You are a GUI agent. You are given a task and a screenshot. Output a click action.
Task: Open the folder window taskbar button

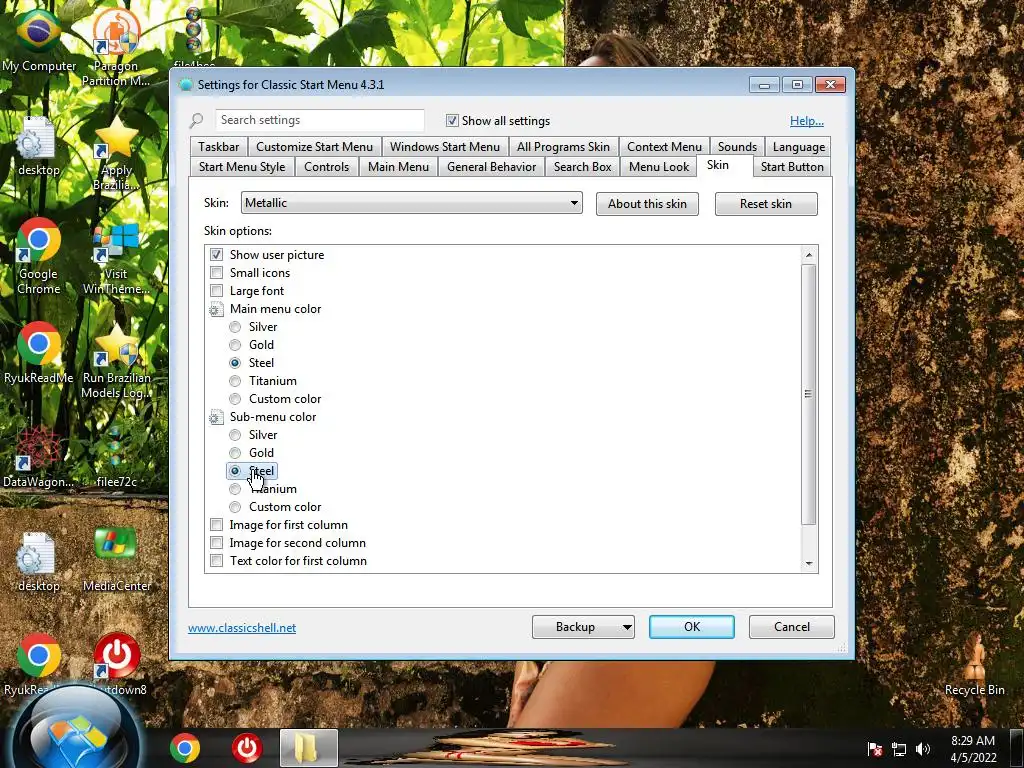(x=308, y=748)
